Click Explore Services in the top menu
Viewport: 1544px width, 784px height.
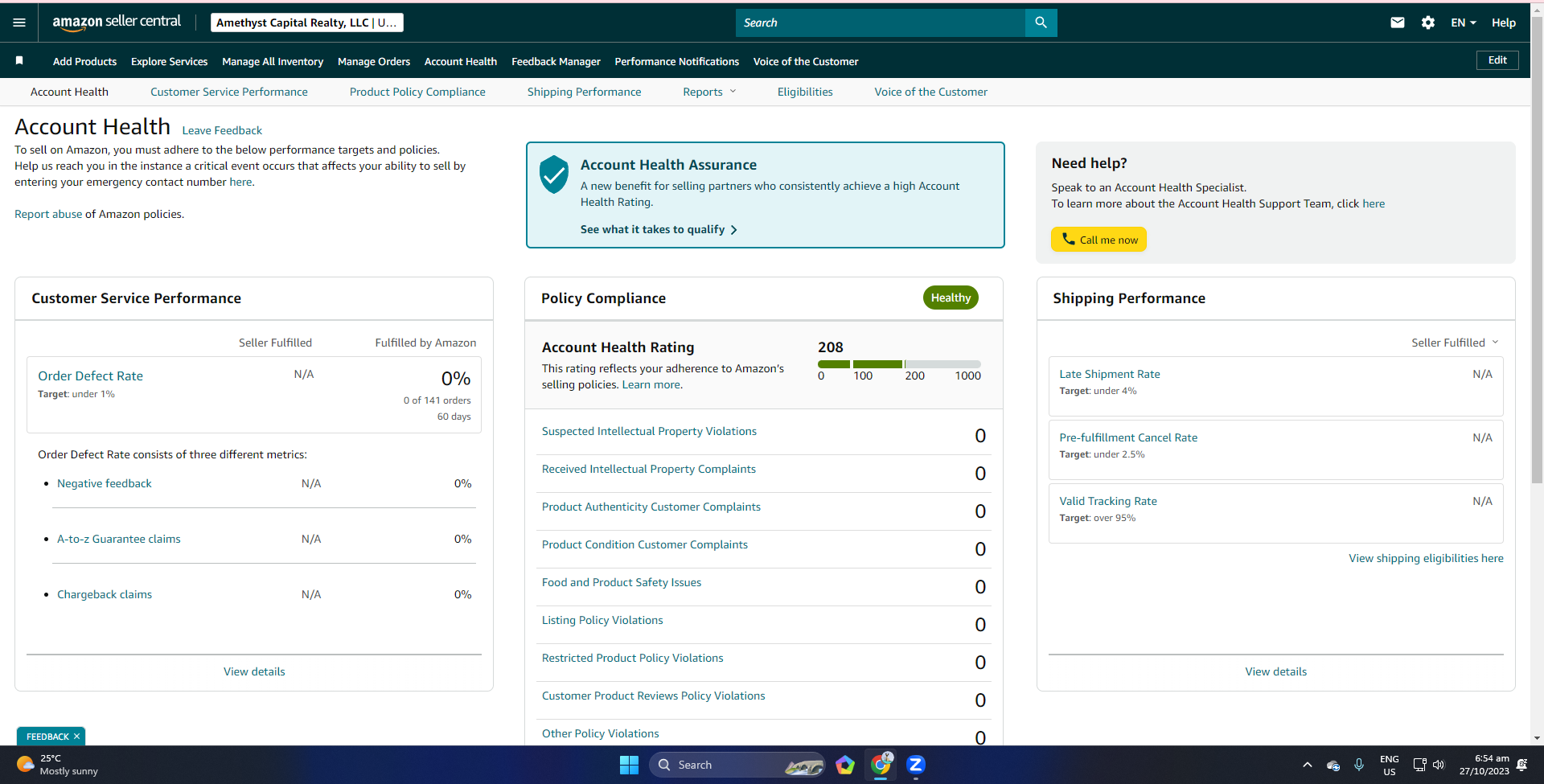click(x=169, y=61)
